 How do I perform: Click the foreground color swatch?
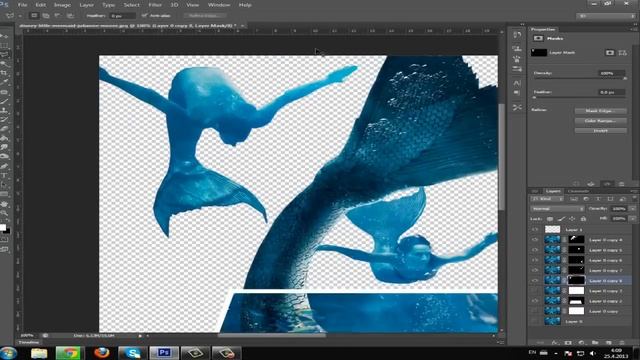click(2, 228)
